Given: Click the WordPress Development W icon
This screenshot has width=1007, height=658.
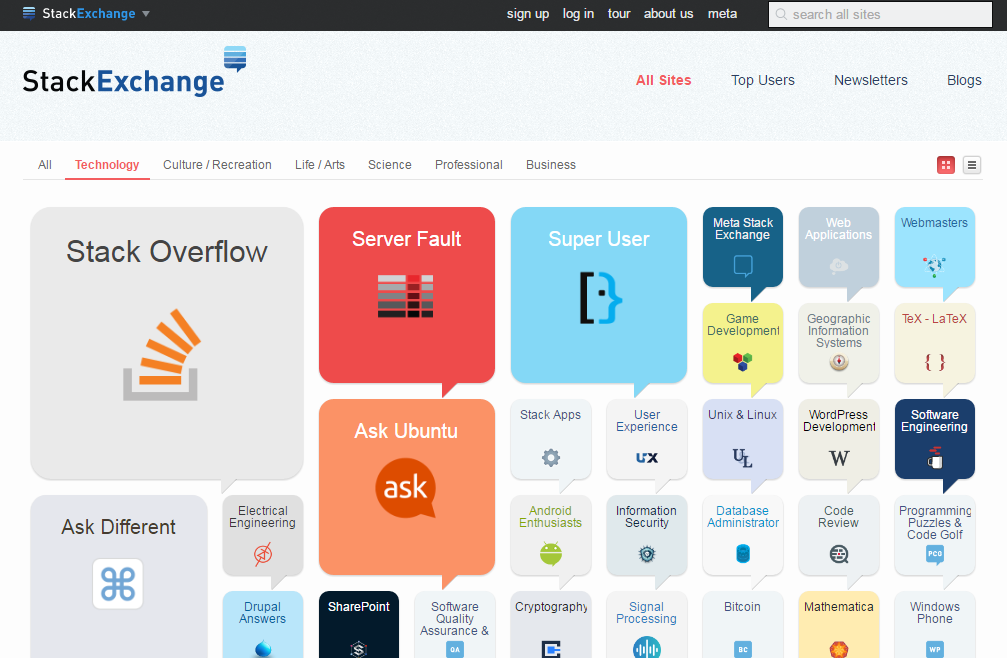Looking at the screenshot, I should click(x=839, y=458).
